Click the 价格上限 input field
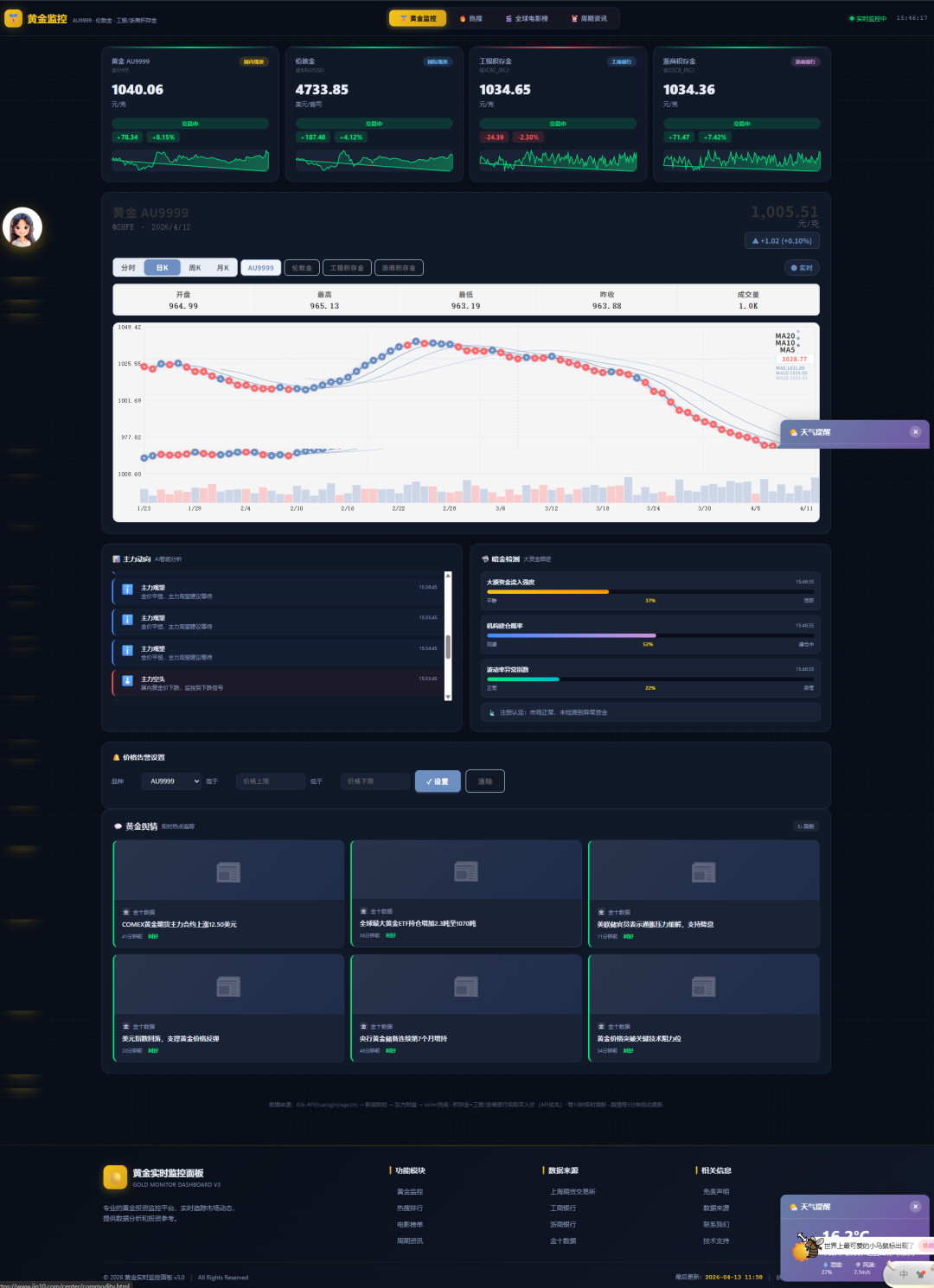 click(x=271, y=781)
